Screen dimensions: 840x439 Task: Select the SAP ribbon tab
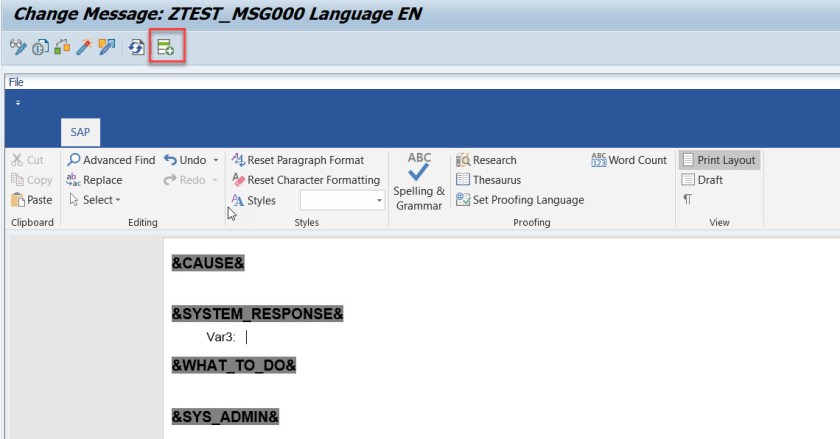coord(80,132)
